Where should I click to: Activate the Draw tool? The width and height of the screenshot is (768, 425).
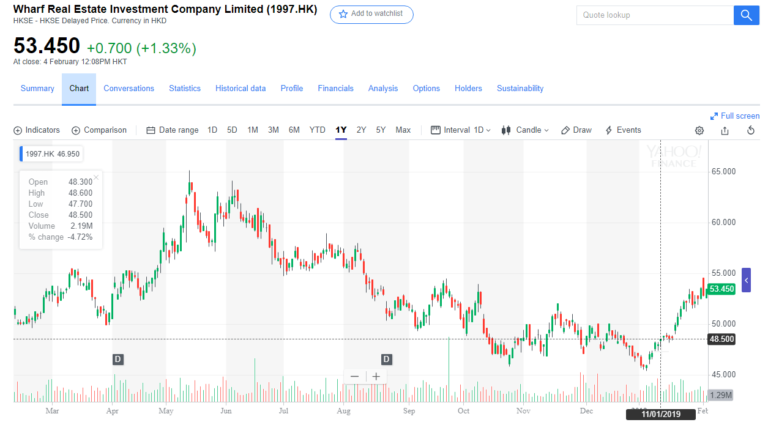tap(576, 130)
